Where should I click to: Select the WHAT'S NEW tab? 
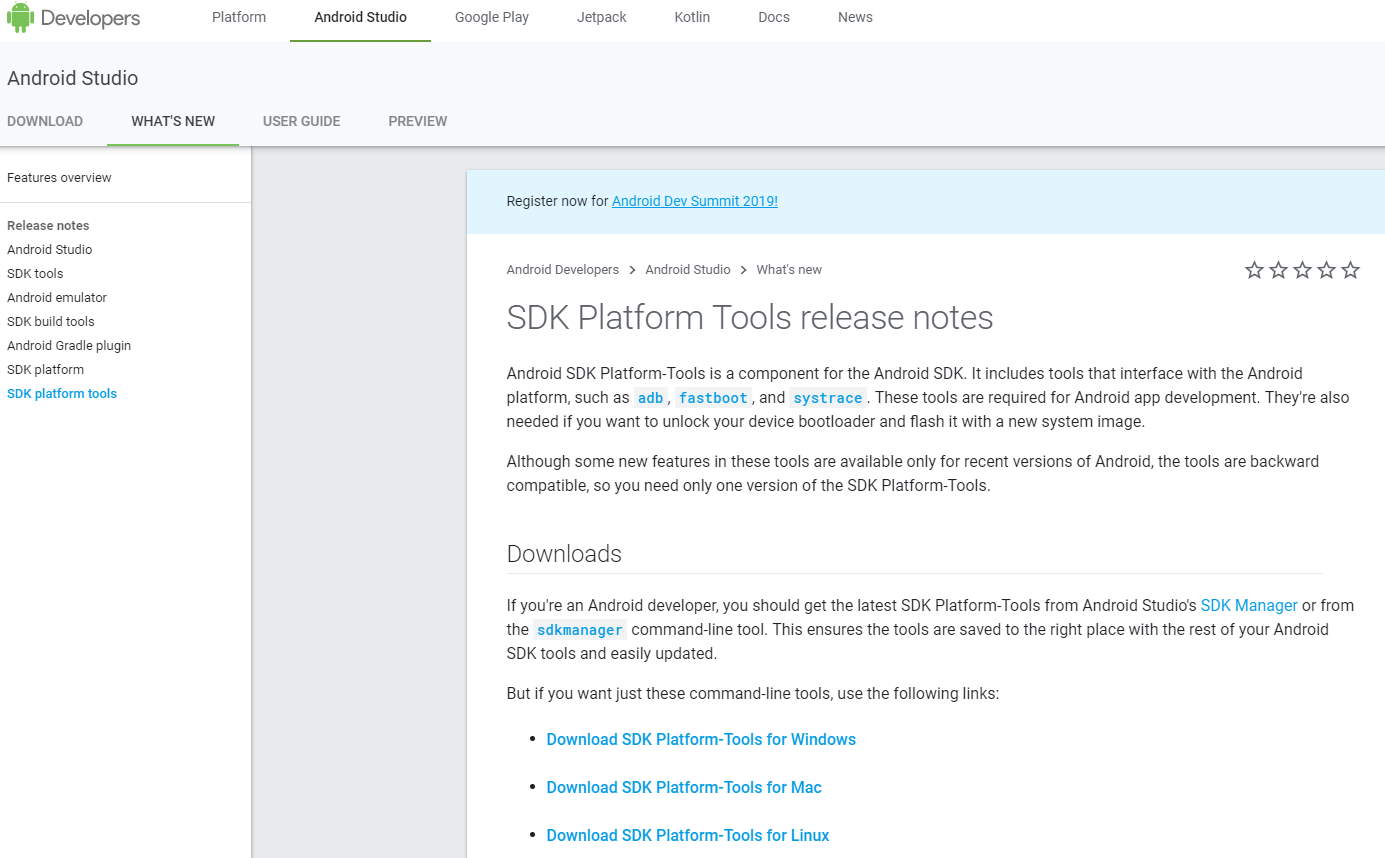pos(173,121)
